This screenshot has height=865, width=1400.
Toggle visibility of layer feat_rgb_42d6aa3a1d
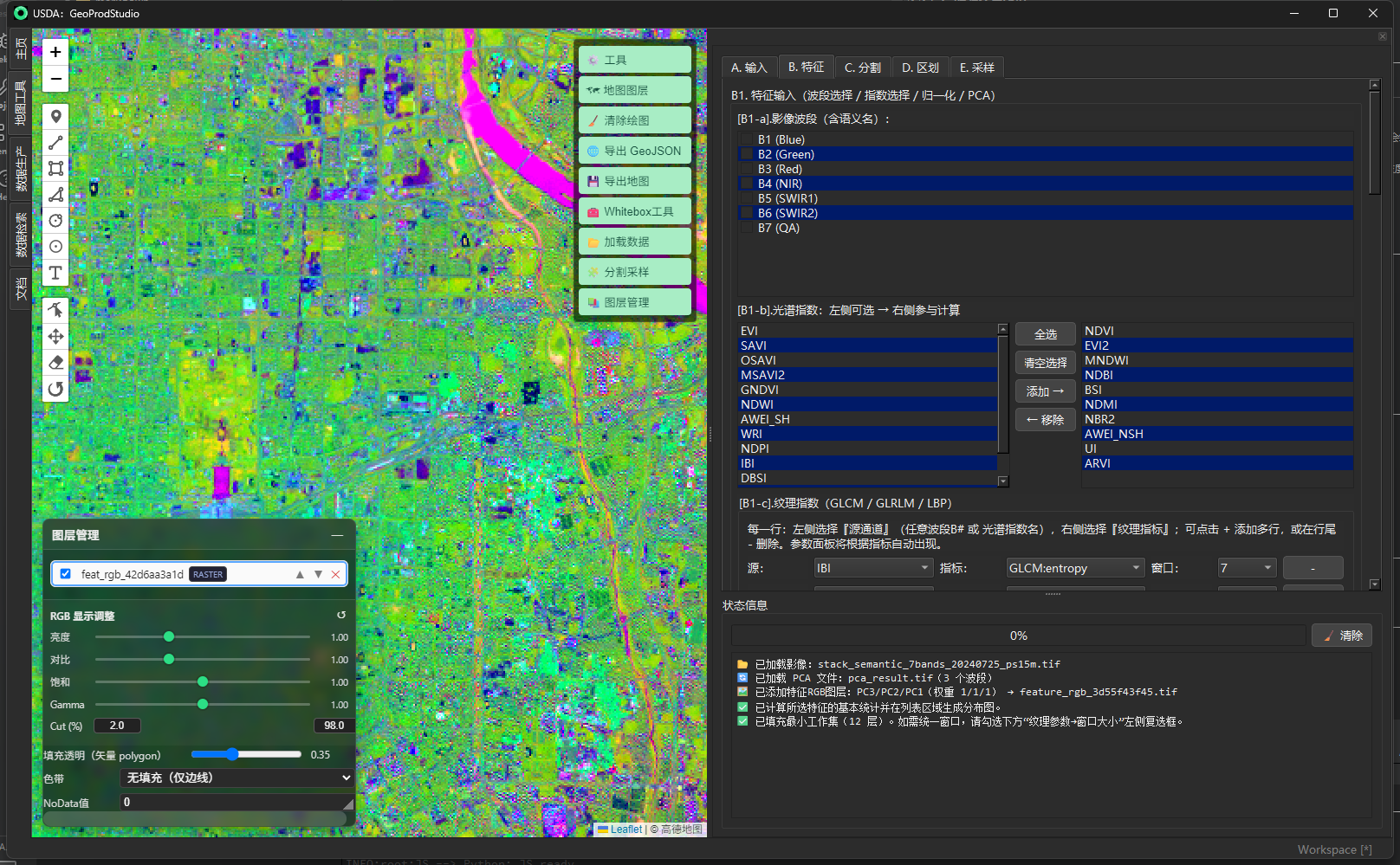coord(66,573)
